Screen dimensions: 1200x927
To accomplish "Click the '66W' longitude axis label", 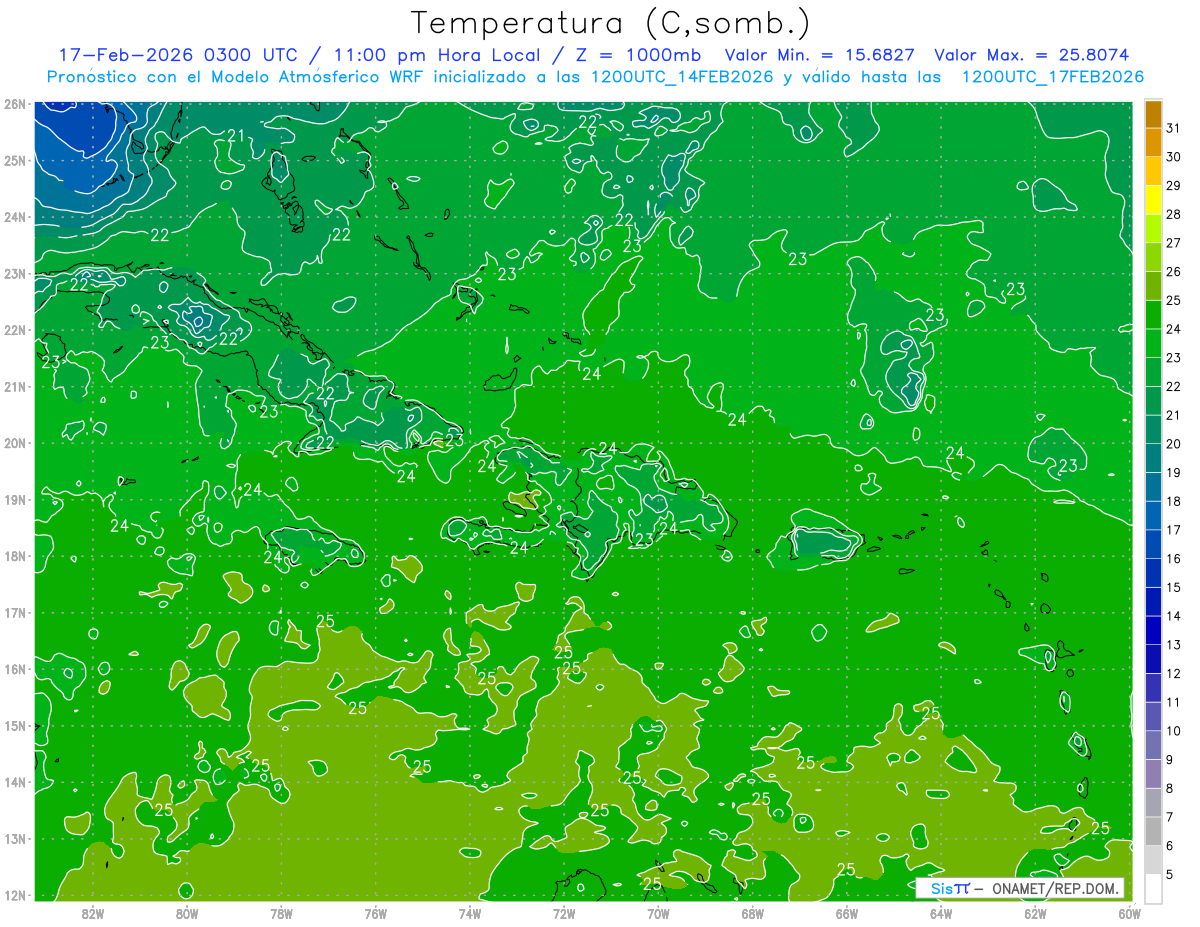I will tap(846, 912).
